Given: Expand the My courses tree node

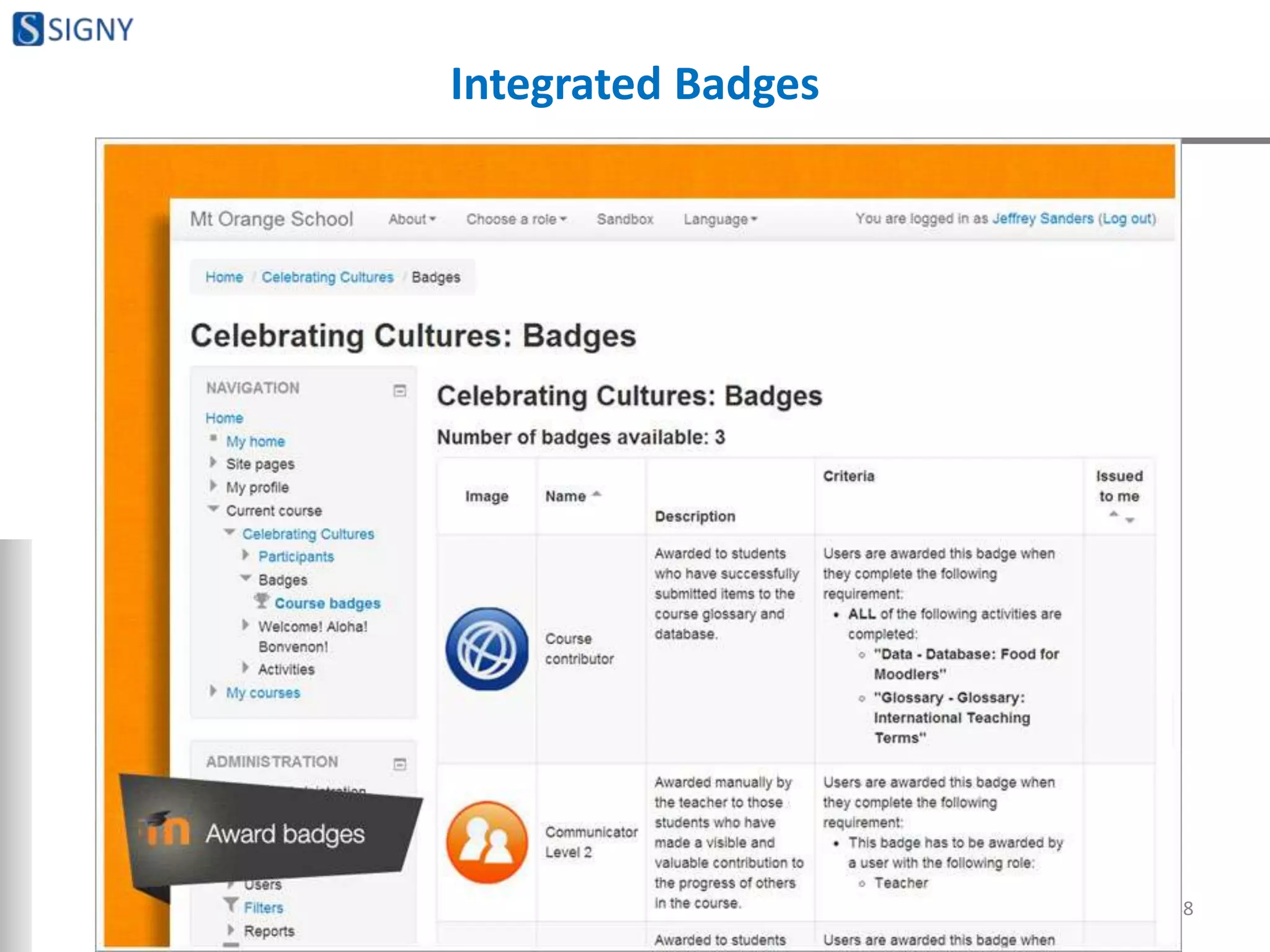Looking at the screenshot, I should [x=213, y=691].
